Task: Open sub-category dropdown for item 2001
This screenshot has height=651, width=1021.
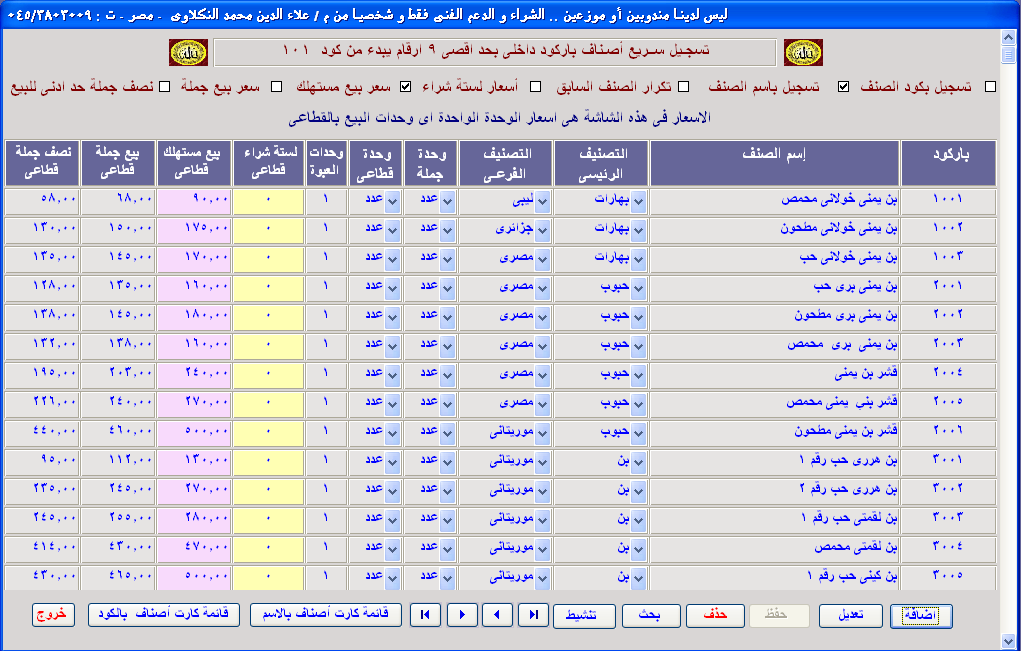Action: tap(541, 288)
